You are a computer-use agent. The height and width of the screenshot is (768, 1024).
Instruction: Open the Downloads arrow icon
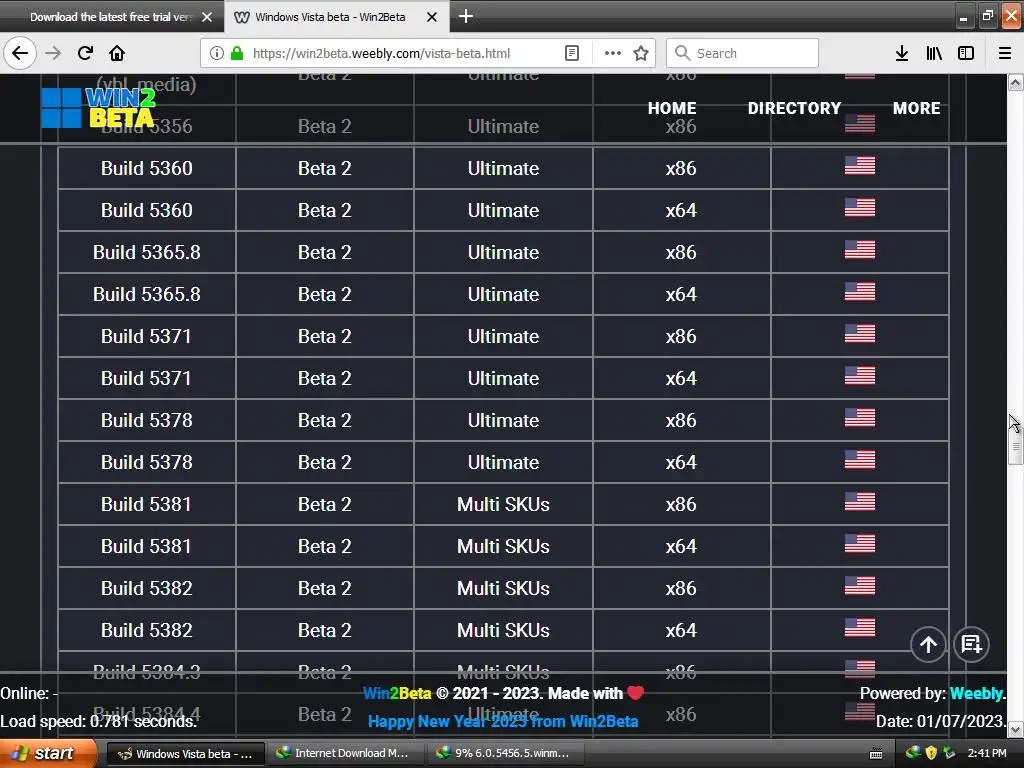[902, 53]
